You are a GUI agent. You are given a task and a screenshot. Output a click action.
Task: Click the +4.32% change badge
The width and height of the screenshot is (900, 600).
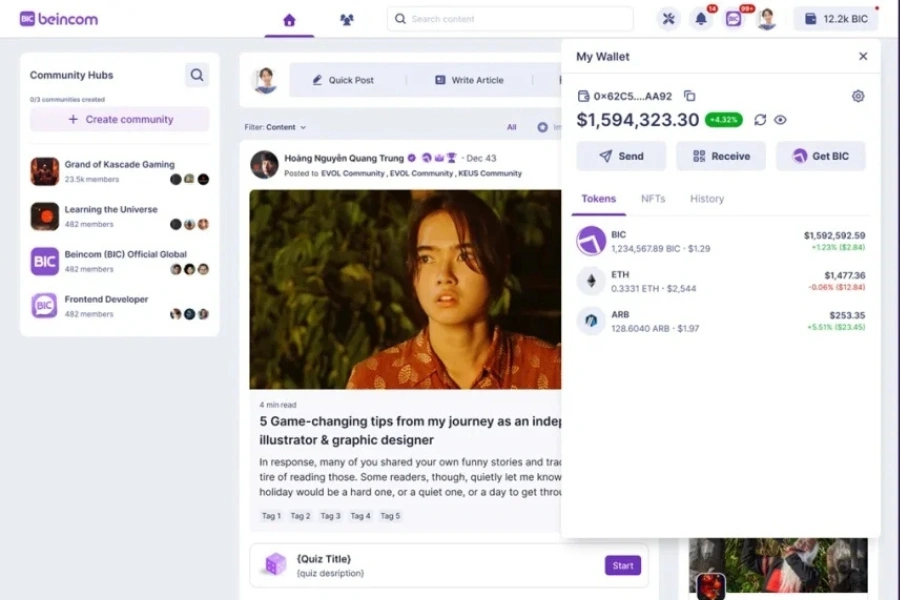[723, 120]
